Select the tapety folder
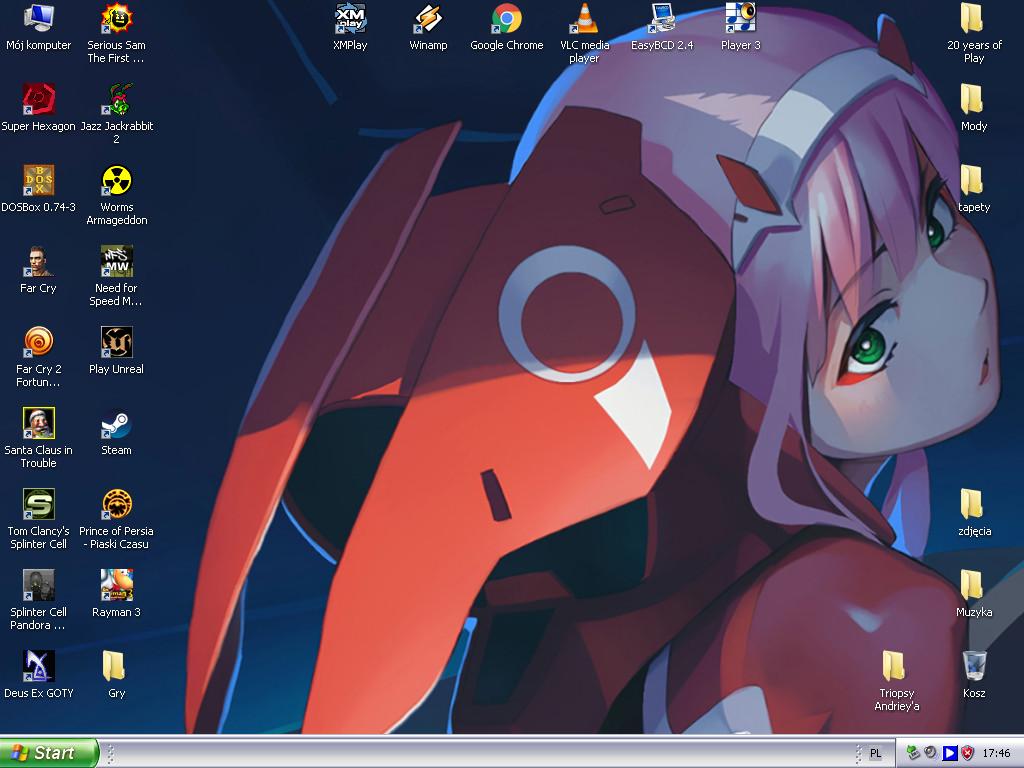The image size is (1024, 768). click(972, 180)
